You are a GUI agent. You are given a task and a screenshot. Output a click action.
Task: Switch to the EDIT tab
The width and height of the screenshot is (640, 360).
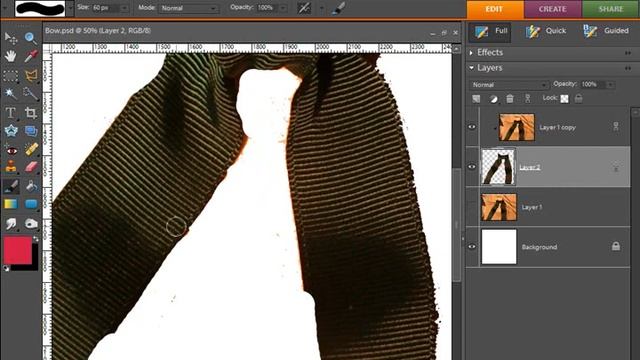495,9
